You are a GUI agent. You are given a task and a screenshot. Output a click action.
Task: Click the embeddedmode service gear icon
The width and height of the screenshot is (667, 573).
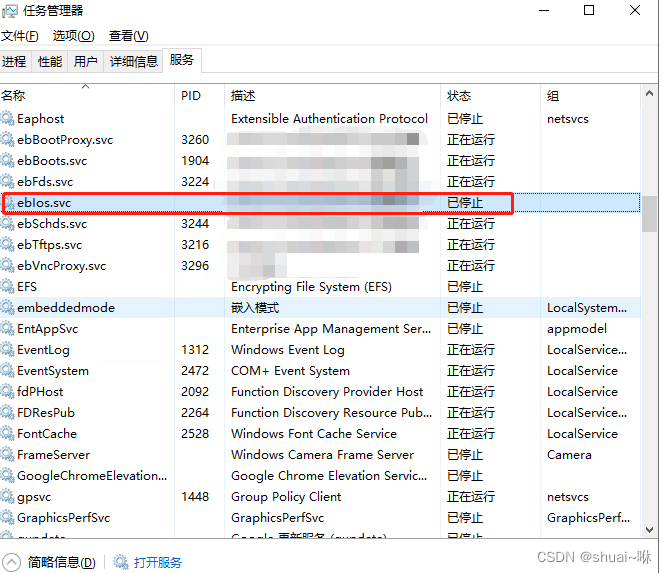coord(8,308)
